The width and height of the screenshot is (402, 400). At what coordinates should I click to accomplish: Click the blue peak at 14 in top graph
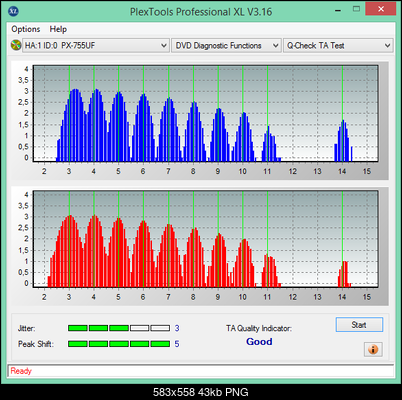pos(343,141)
